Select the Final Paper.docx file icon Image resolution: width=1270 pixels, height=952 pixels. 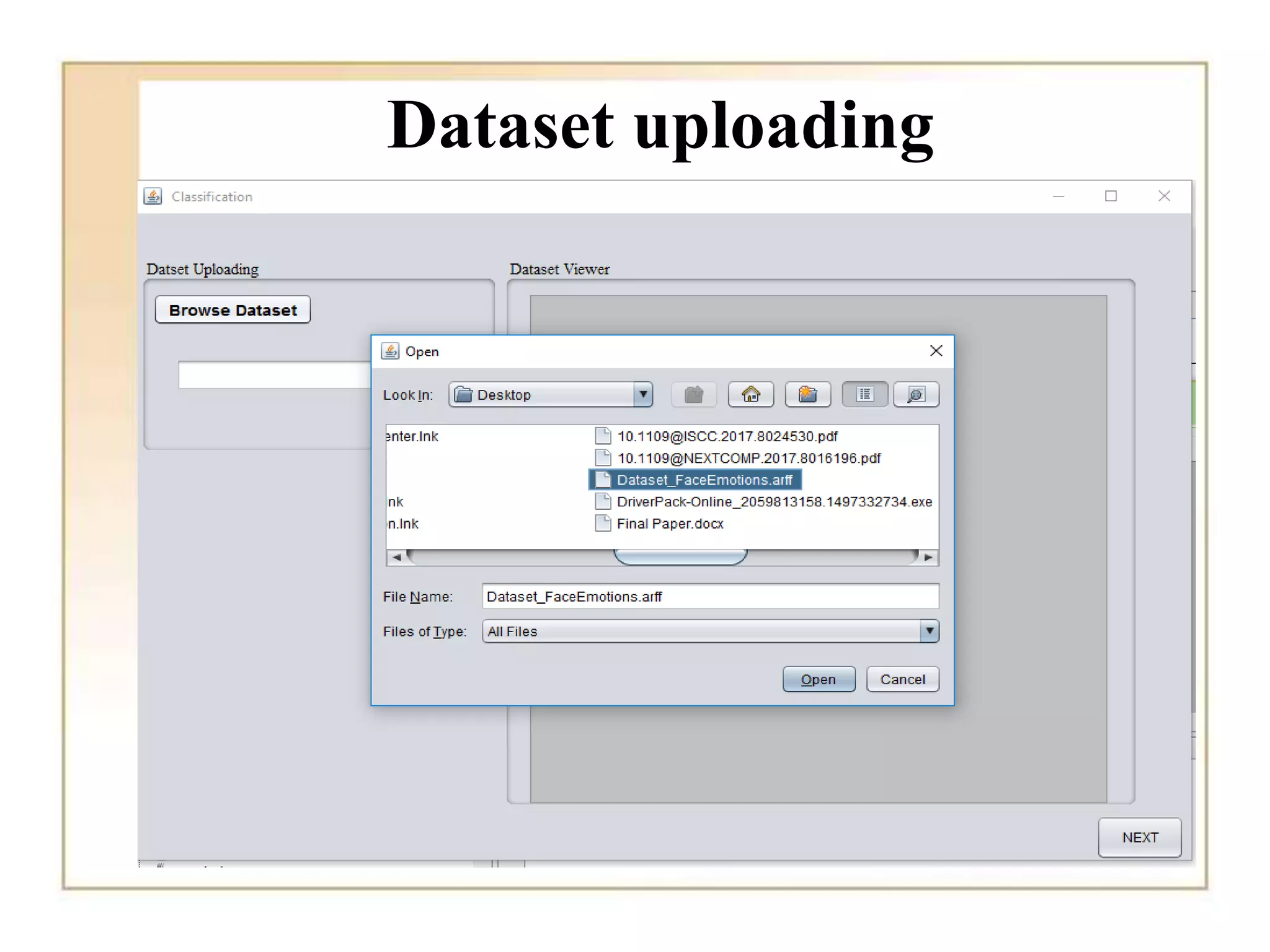pos(602,524)
